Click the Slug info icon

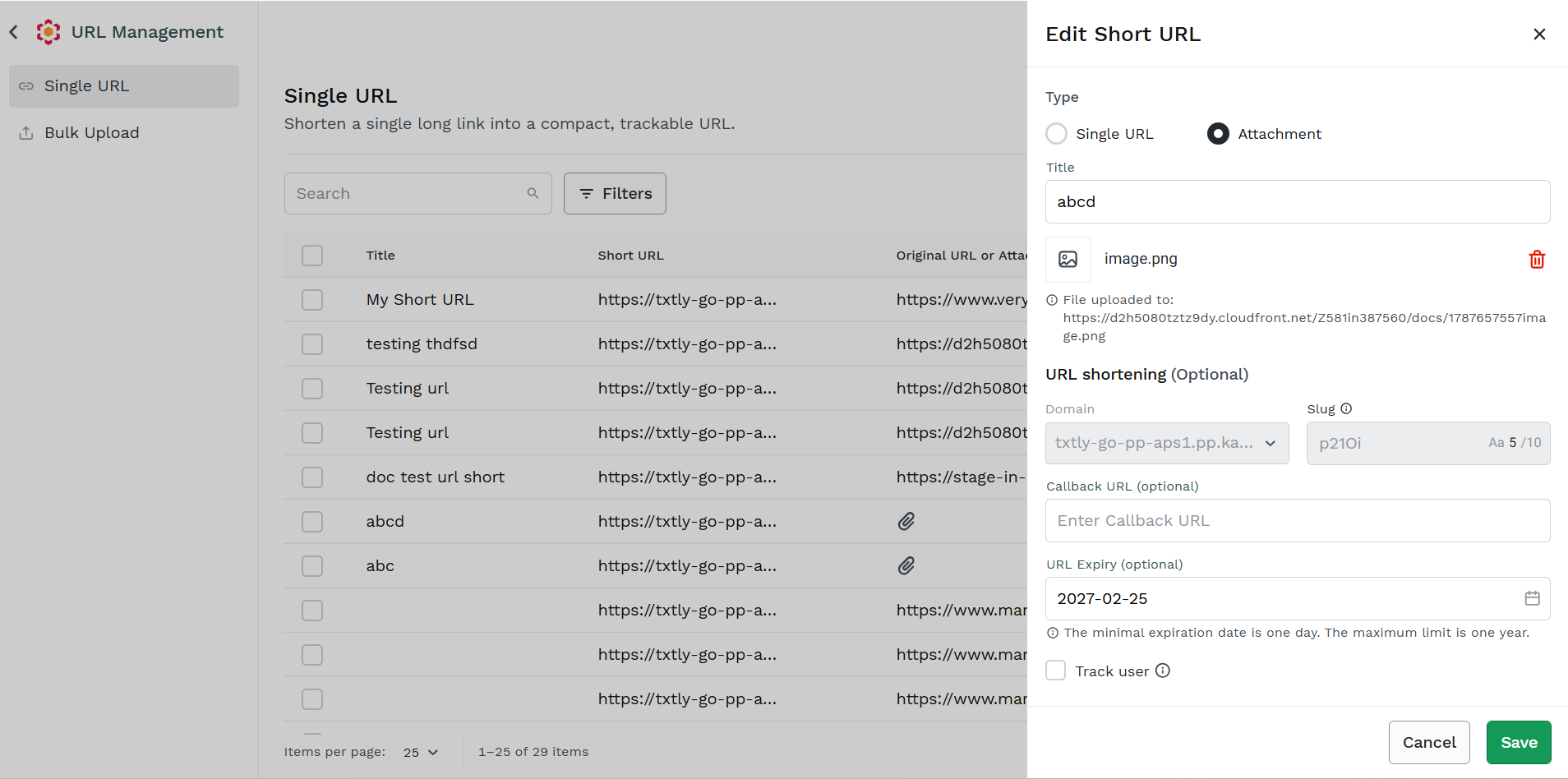point(1346,408)
